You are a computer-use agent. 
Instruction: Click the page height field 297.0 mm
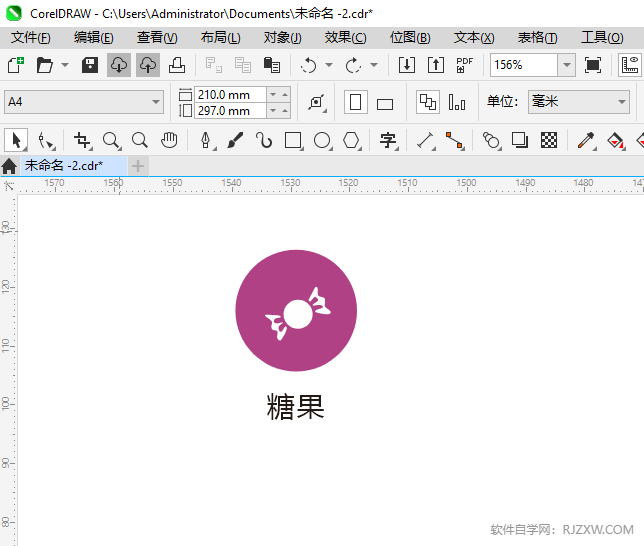click(x=230, y=111)
